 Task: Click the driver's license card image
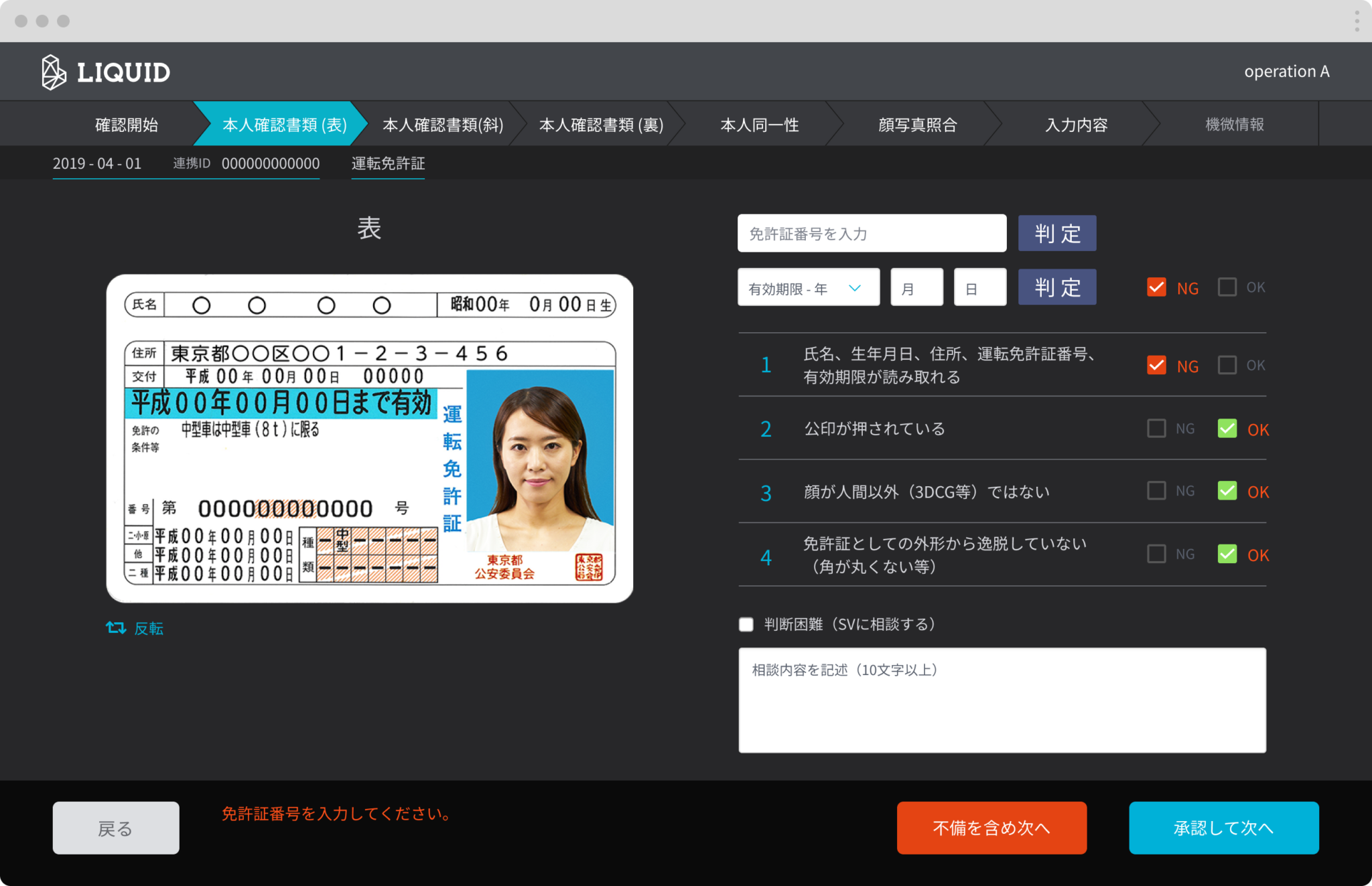coord(369,438)
